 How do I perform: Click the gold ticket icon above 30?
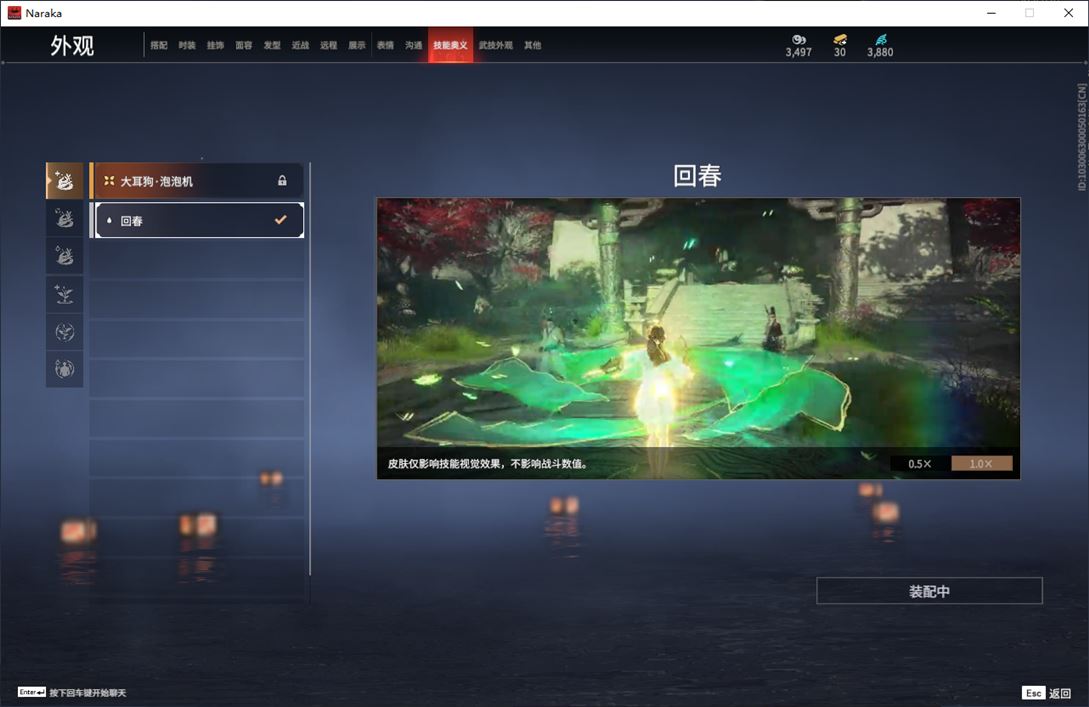point(840,40)
